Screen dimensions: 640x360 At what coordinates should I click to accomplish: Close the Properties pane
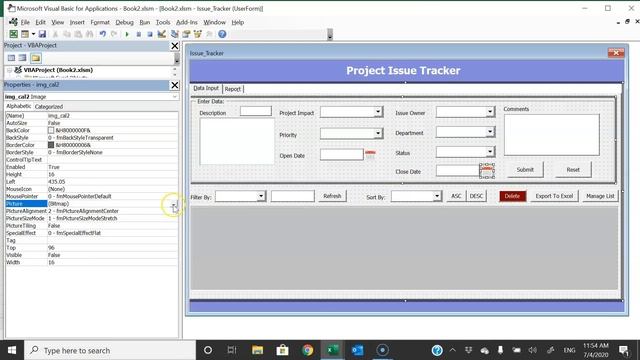click(x=175, y=85)
